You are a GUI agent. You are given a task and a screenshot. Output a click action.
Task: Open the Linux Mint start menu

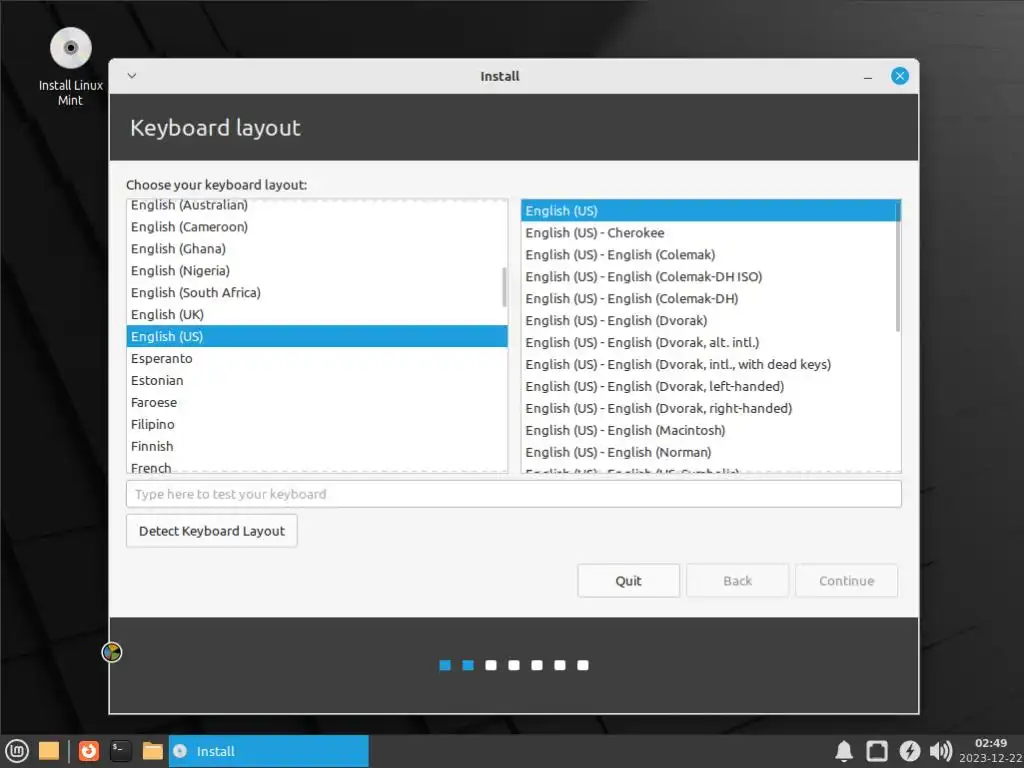click(16, 751)
